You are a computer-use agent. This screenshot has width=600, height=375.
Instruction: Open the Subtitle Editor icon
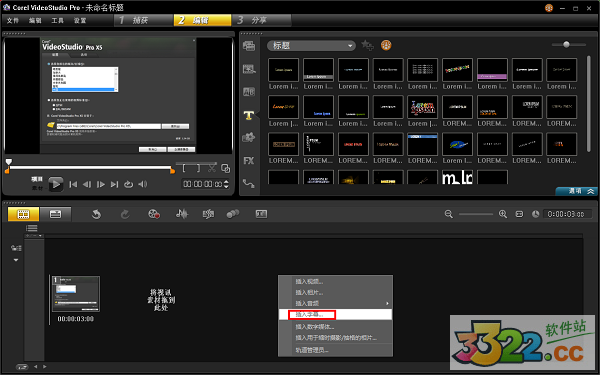(x=261, y=214)
